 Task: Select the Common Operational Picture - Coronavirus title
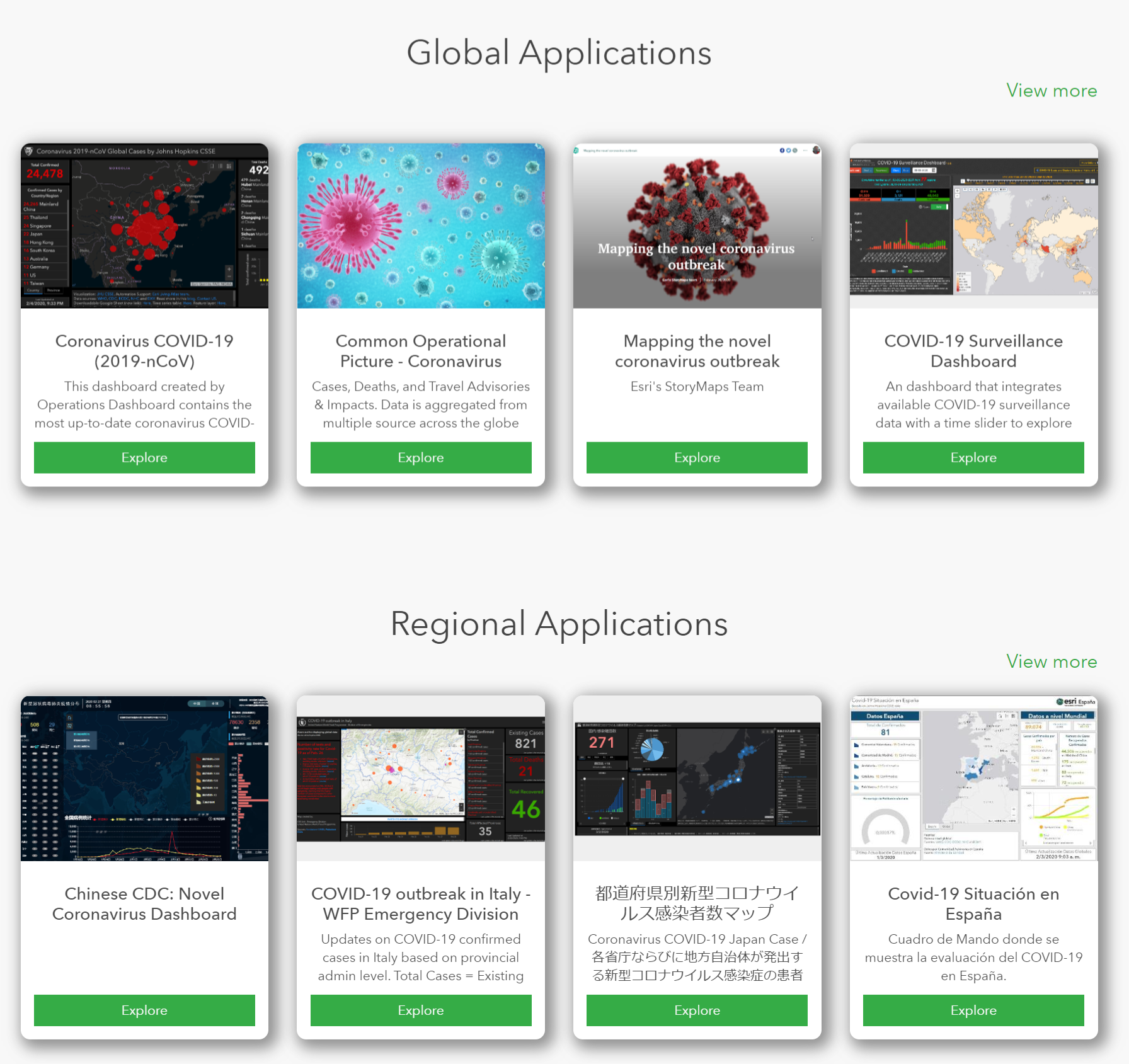(421, 351)
